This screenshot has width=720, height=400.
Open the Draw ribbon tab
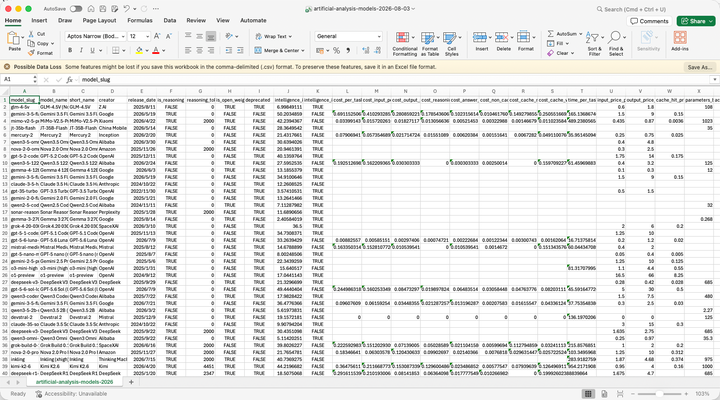point(65,20)
